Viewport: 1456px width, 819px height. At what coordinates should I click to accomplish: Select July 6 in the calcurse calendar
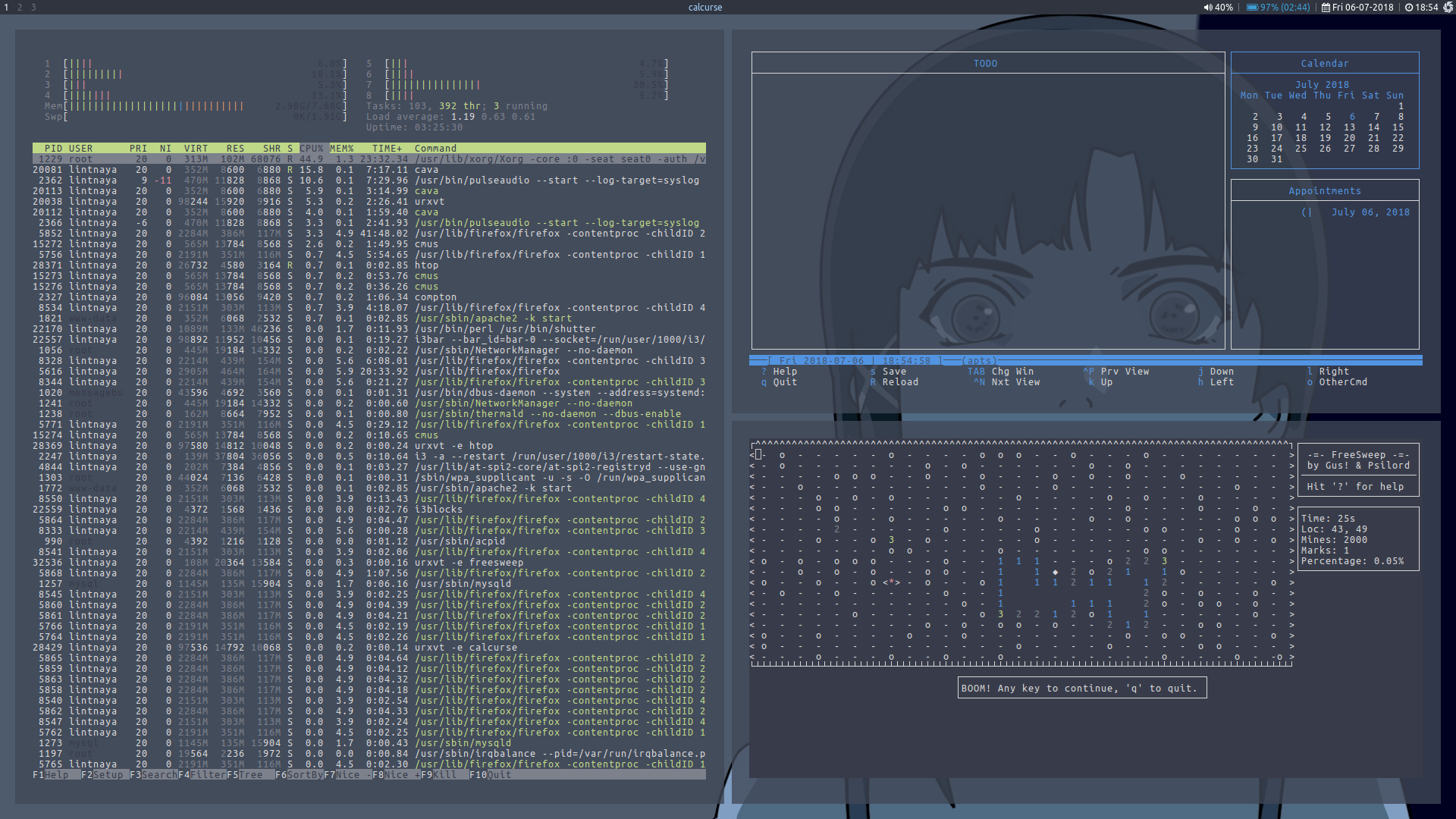1351,118
